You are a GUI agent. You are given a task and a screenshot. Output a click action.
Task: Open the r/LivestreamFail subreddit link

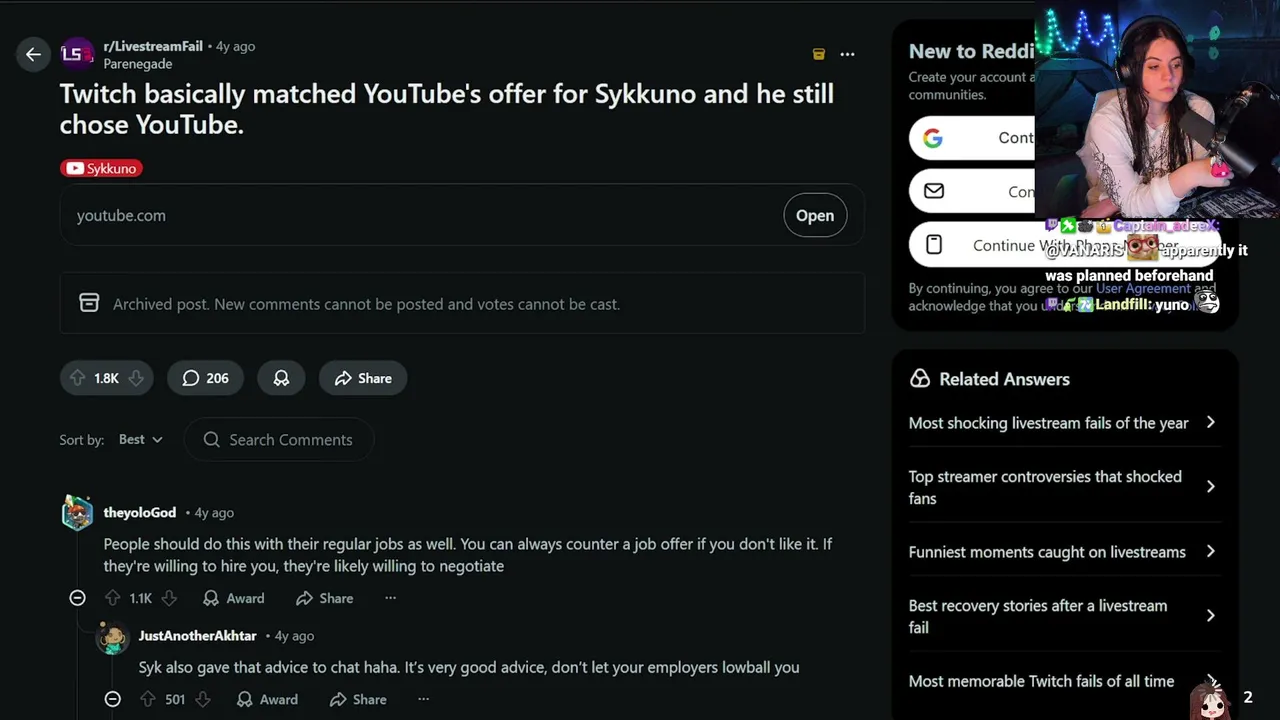153,46
